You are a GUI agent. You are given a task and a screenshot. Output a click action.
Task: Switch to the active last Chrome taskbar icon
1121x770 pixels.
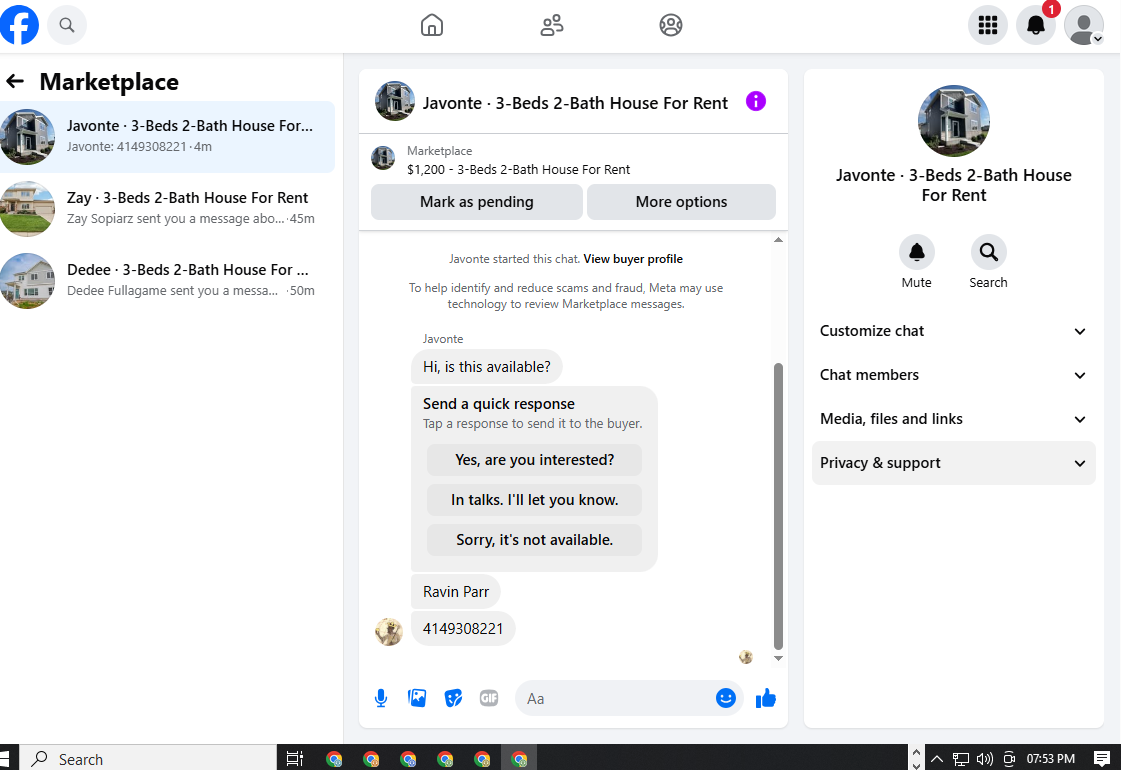(x=519, y=759)
